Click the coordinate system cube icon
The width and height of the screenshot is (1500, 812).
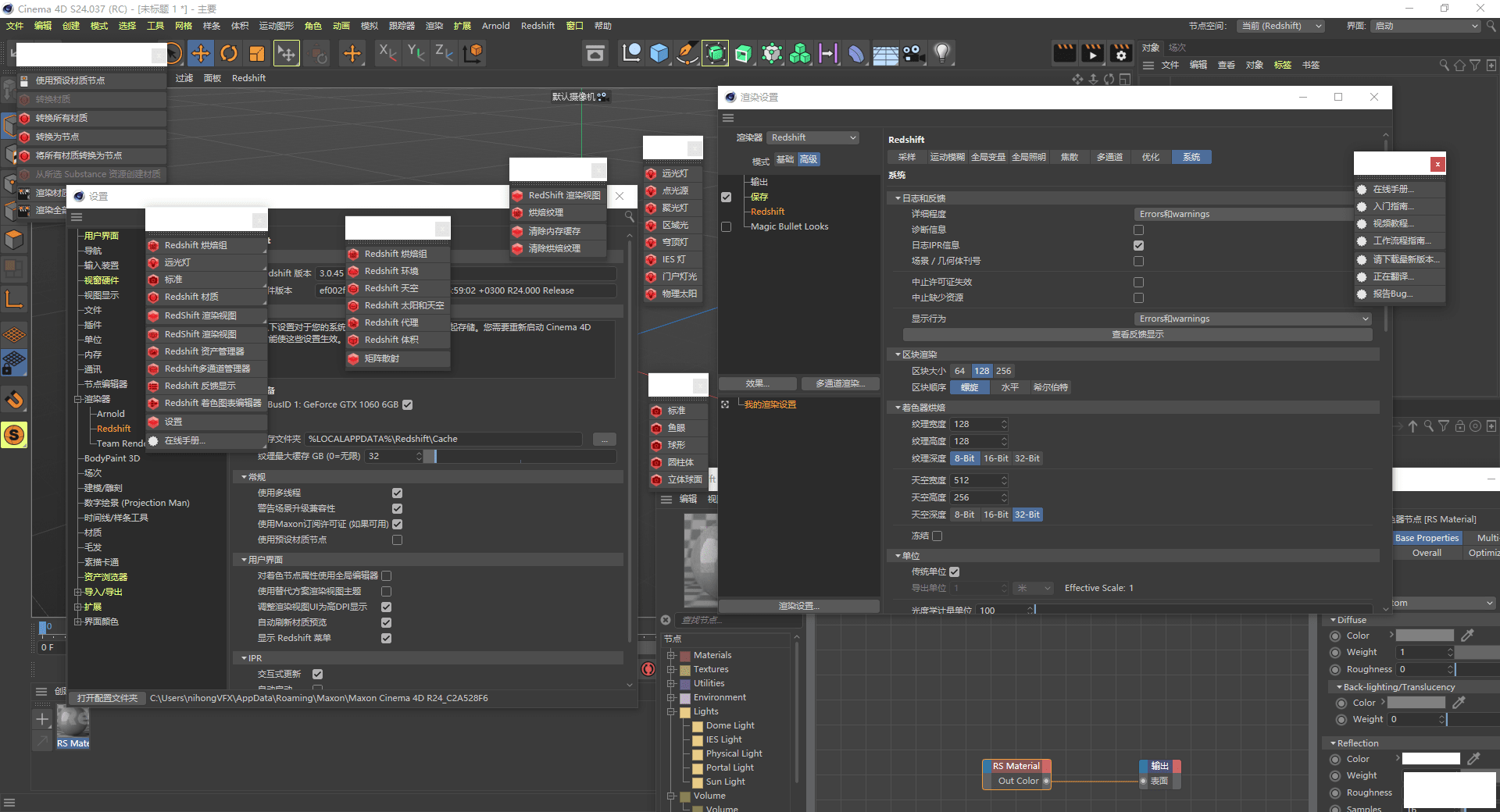(473, 53)
